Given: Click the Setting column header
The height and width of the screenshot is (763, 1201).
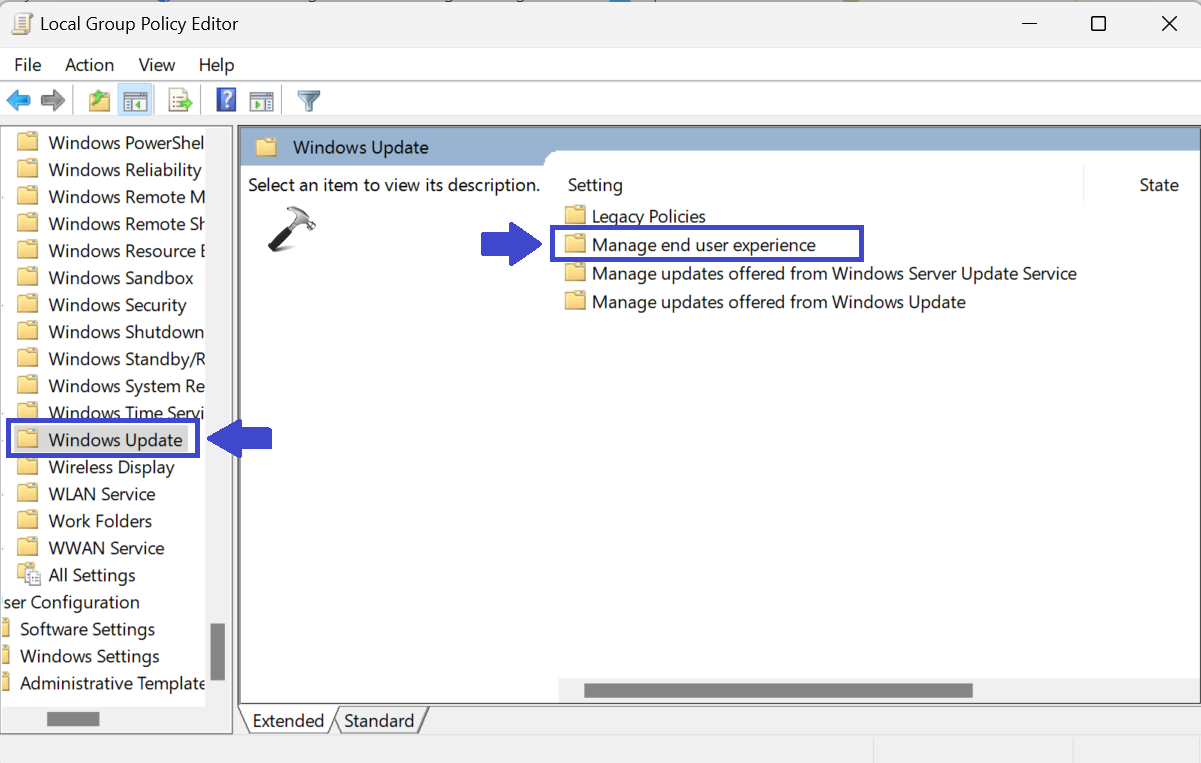Looking at the screenshot, I should coord(595,185).
